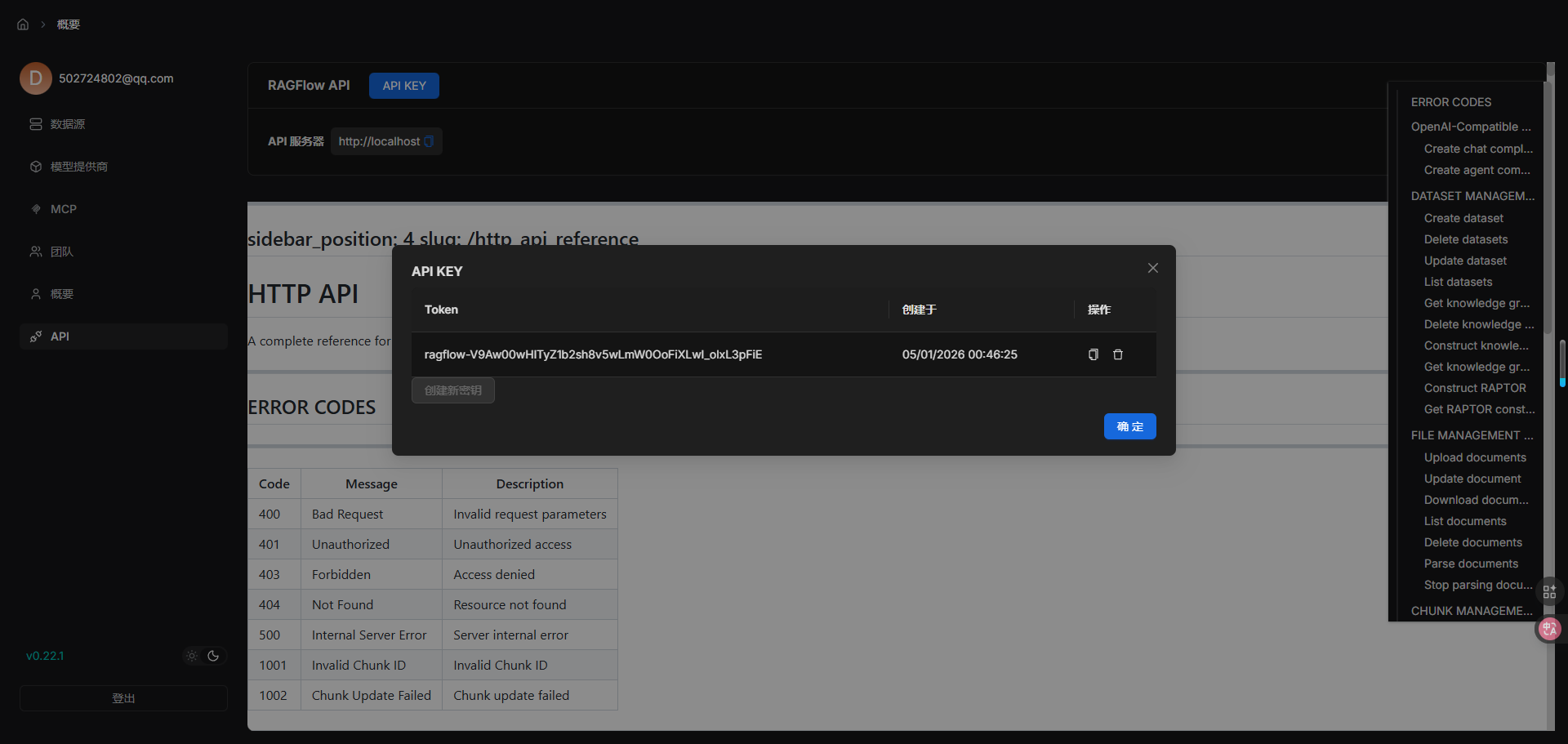1568x744 pixels.
Task: Open 数据源 in the sidebar
Action: coord(68,124)
